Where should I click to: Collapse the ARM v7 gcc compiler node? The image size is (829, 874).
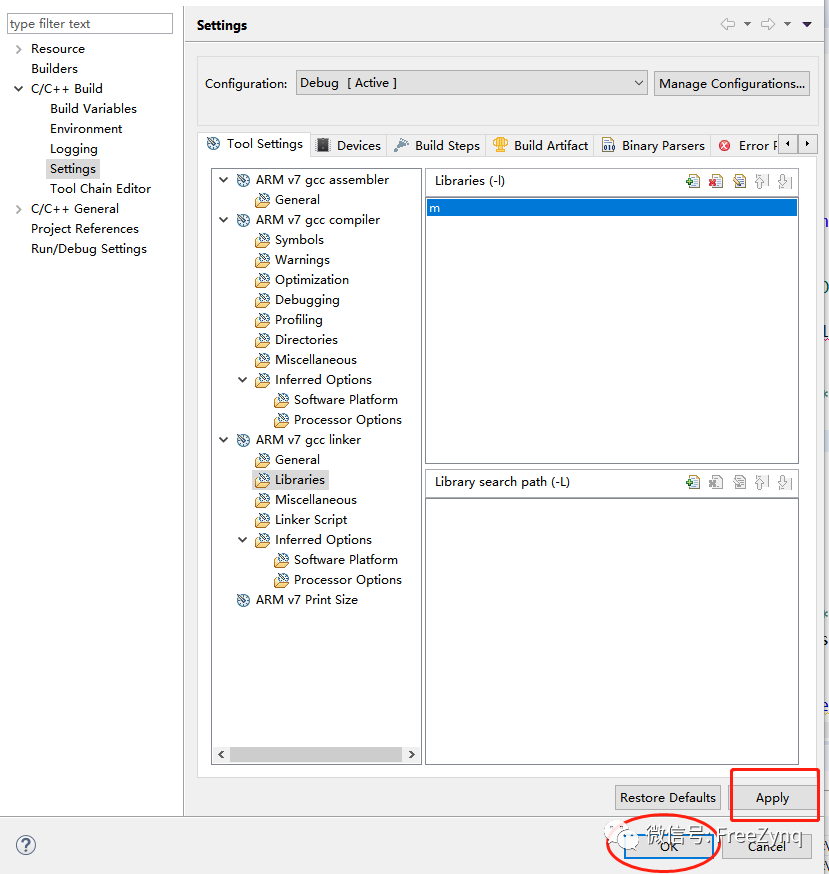[223, 220]
